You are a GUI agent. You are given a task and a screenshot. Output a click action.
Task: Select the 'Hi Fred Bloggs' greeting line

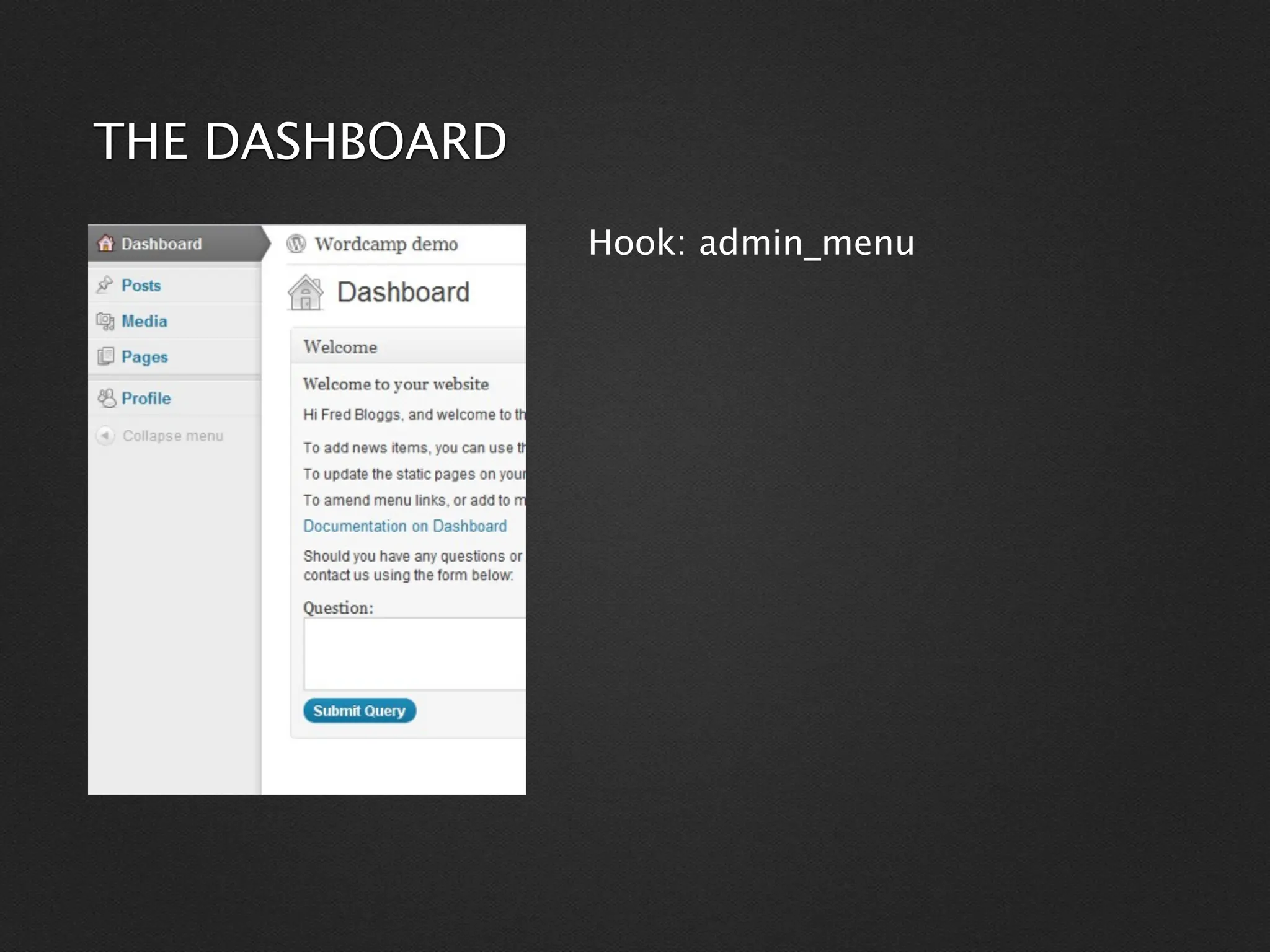[x=414, y=415]
